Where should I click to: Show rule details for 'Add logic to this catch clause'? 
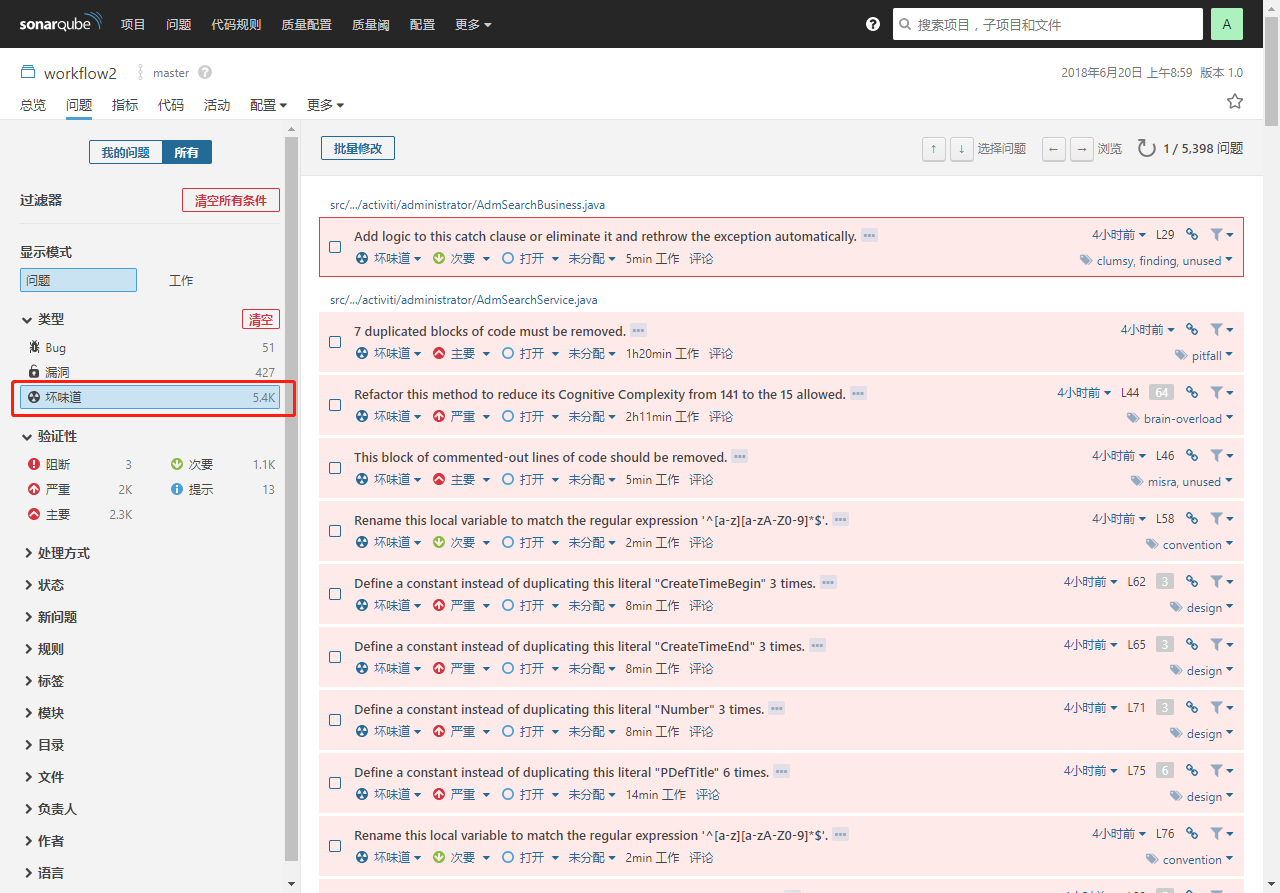pyautogui.click(x=869, y=236)
